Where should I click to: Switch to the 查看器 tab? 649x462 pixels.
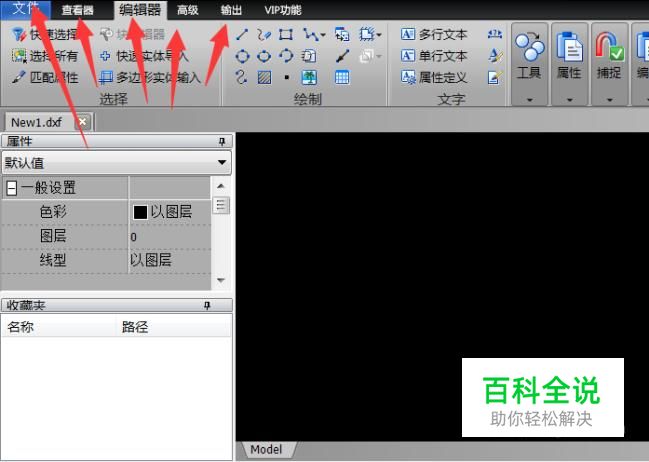coord(77,10)
